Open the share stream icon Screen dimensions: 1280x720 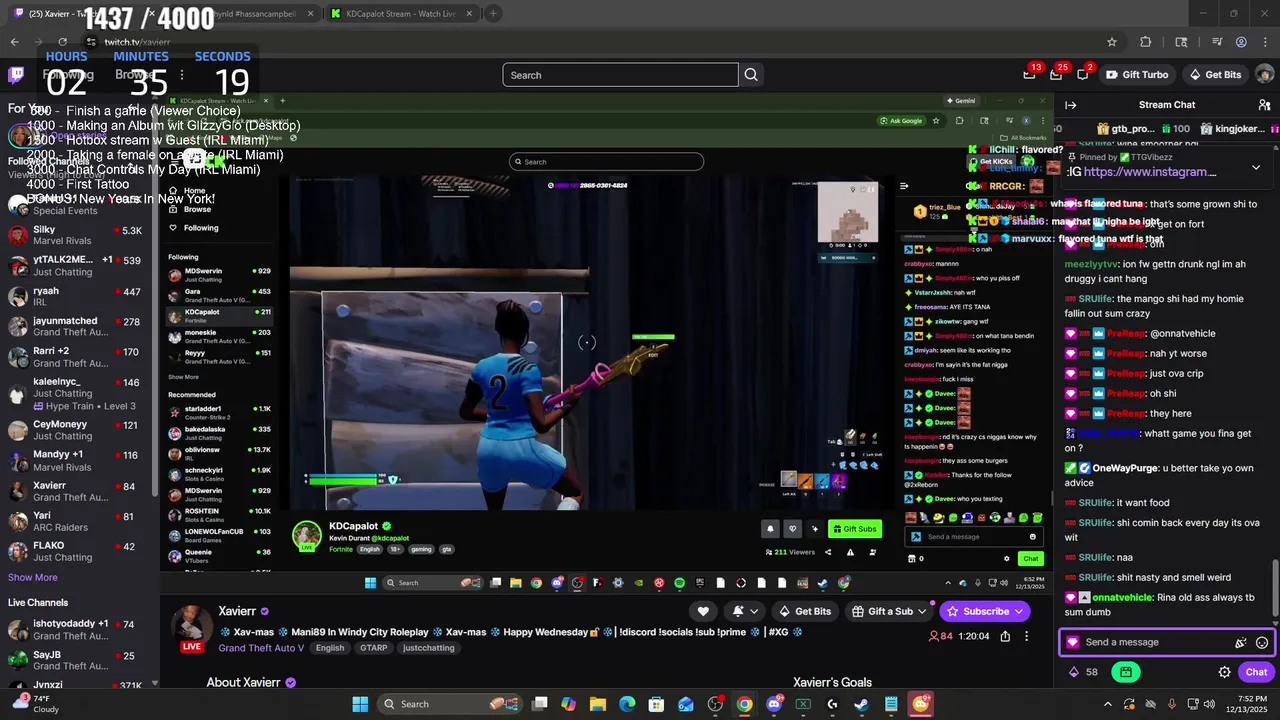1005,636
